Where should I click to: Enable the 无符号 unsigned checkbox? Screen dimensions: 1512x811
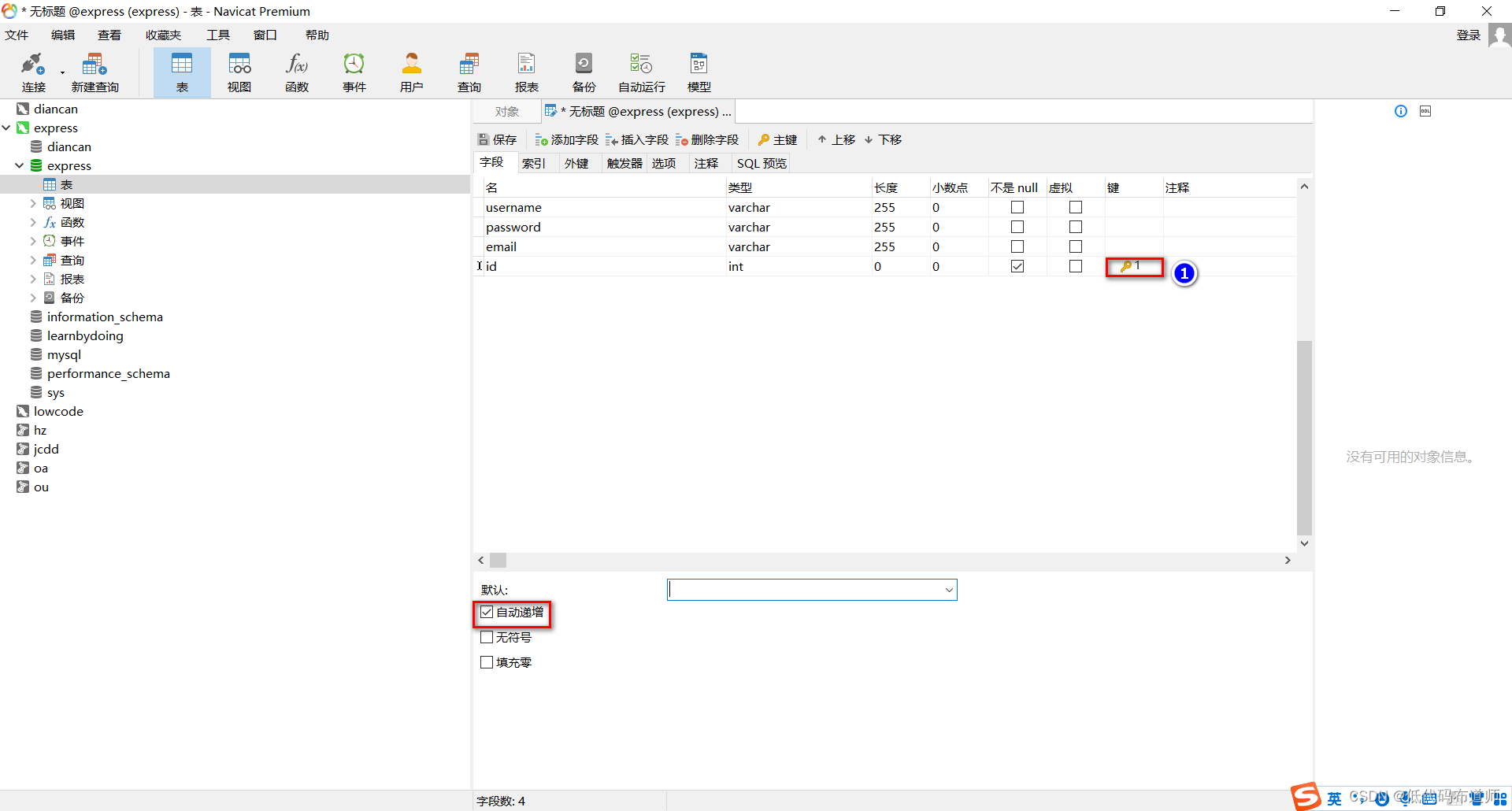[487, 637]
